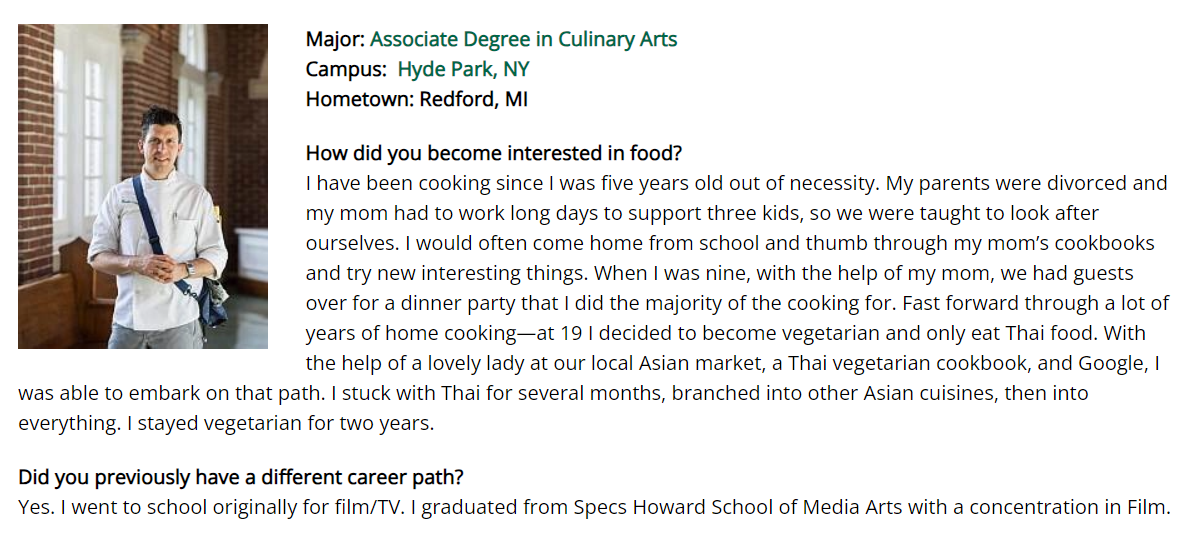Image resolution: width=1197 pixels, height=548 pixels.
Task: Select the "Hometown: Redford, MI" line
Action: coord(416,99)
